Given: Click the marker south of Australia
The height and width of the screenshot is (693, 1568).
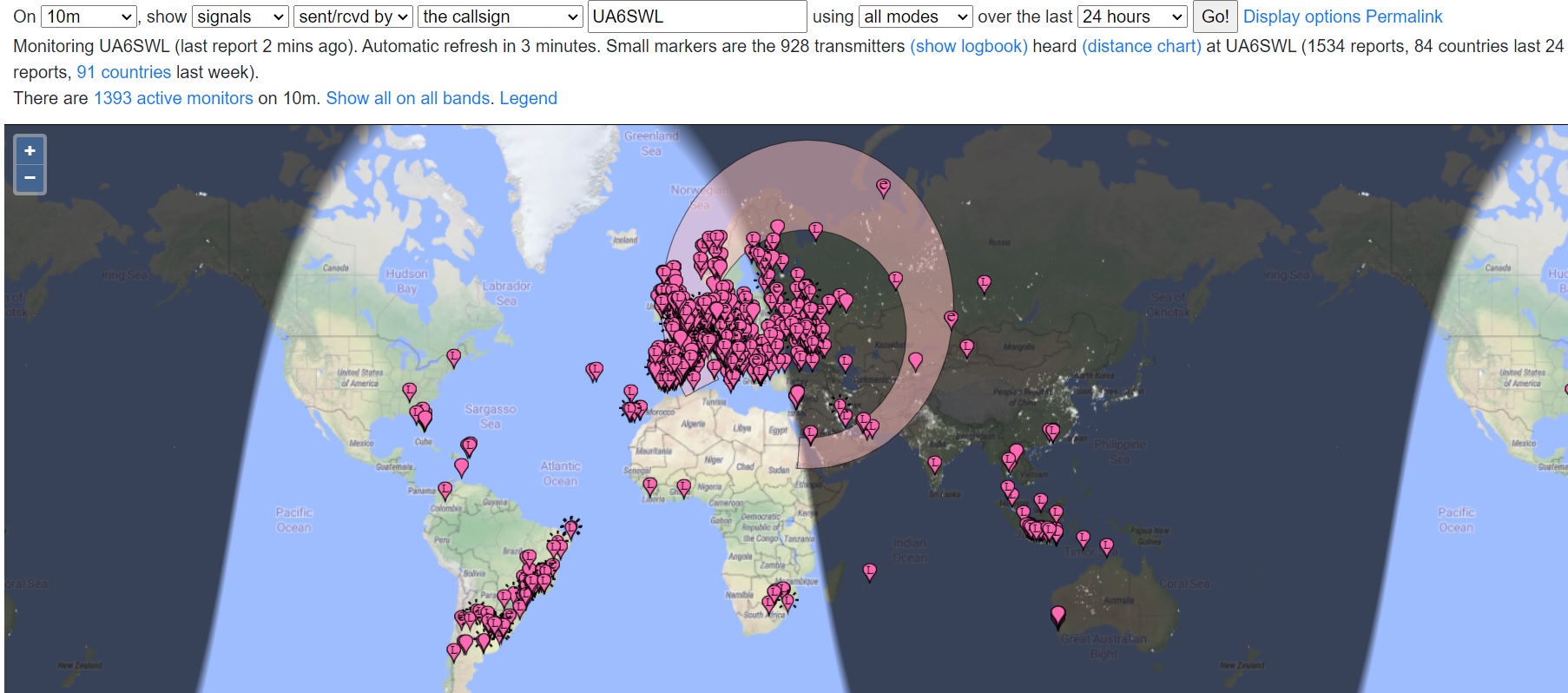Looking at the screenshot, I should [x=1057, y=617].
